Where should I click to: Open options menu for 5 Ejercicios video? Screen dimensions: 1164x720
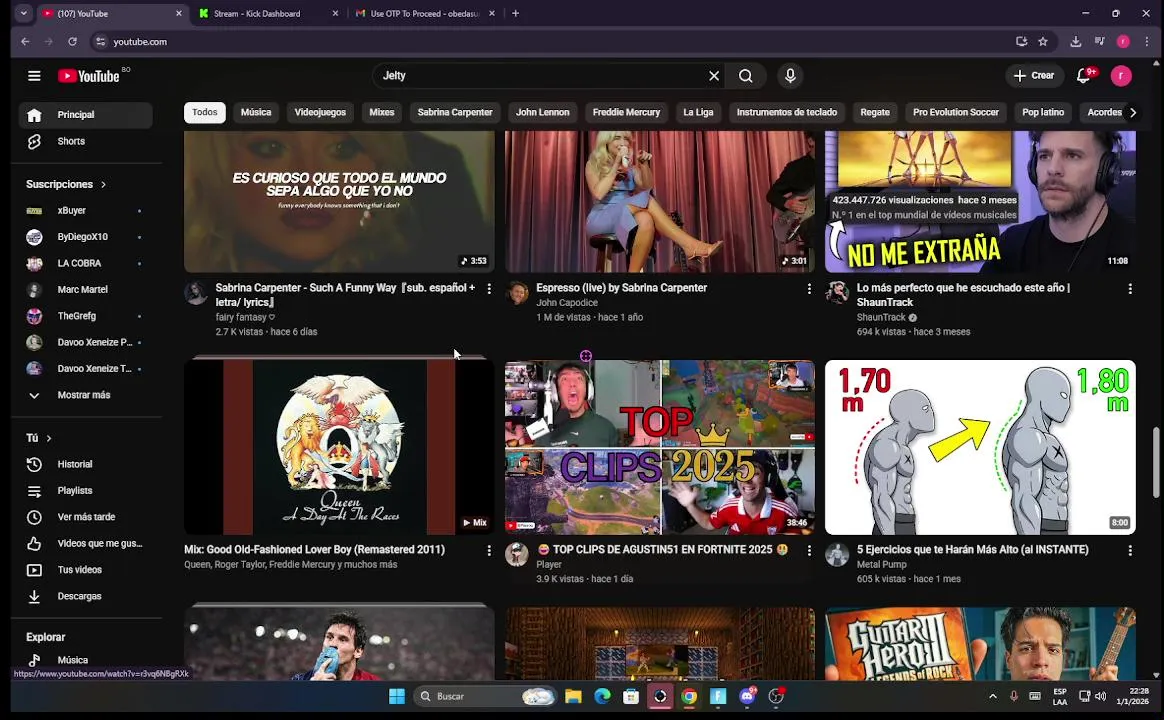1130,551
